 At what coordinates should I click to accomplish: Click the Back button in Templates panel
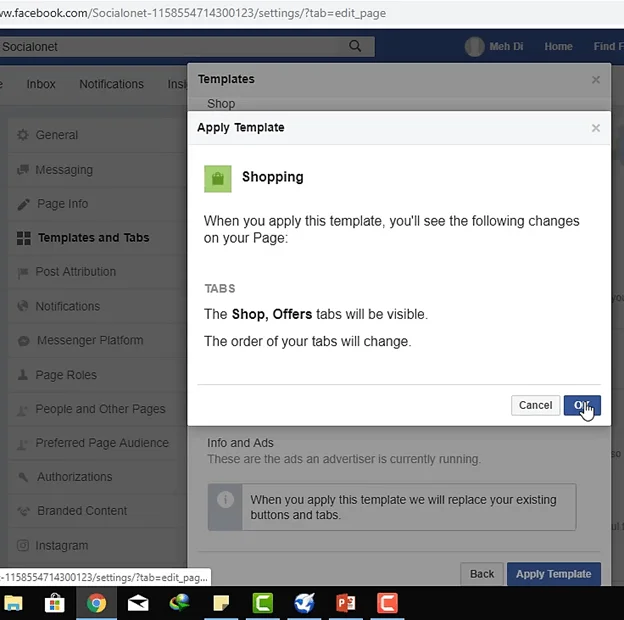point(481,574)
